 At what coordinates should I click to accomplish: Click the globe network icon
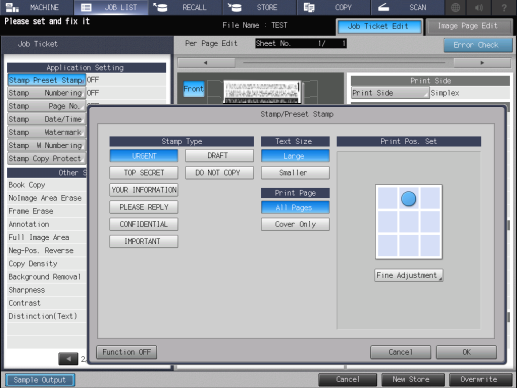pos(455,7)
